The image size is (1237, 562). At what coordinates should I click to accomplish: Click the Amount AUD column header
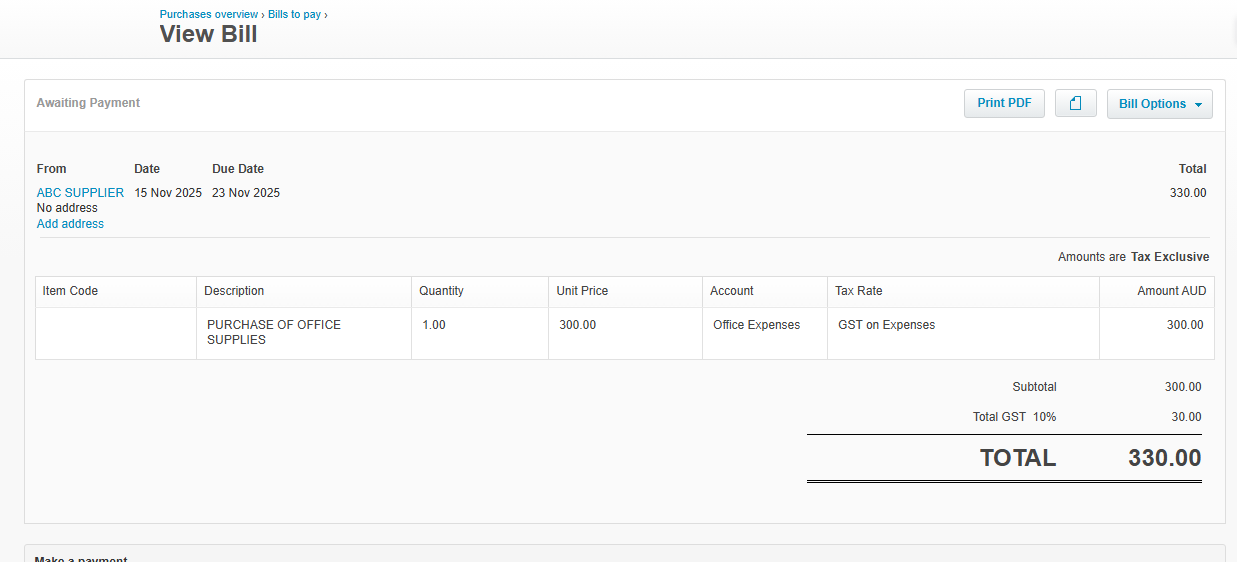(x=1171, y=291)
